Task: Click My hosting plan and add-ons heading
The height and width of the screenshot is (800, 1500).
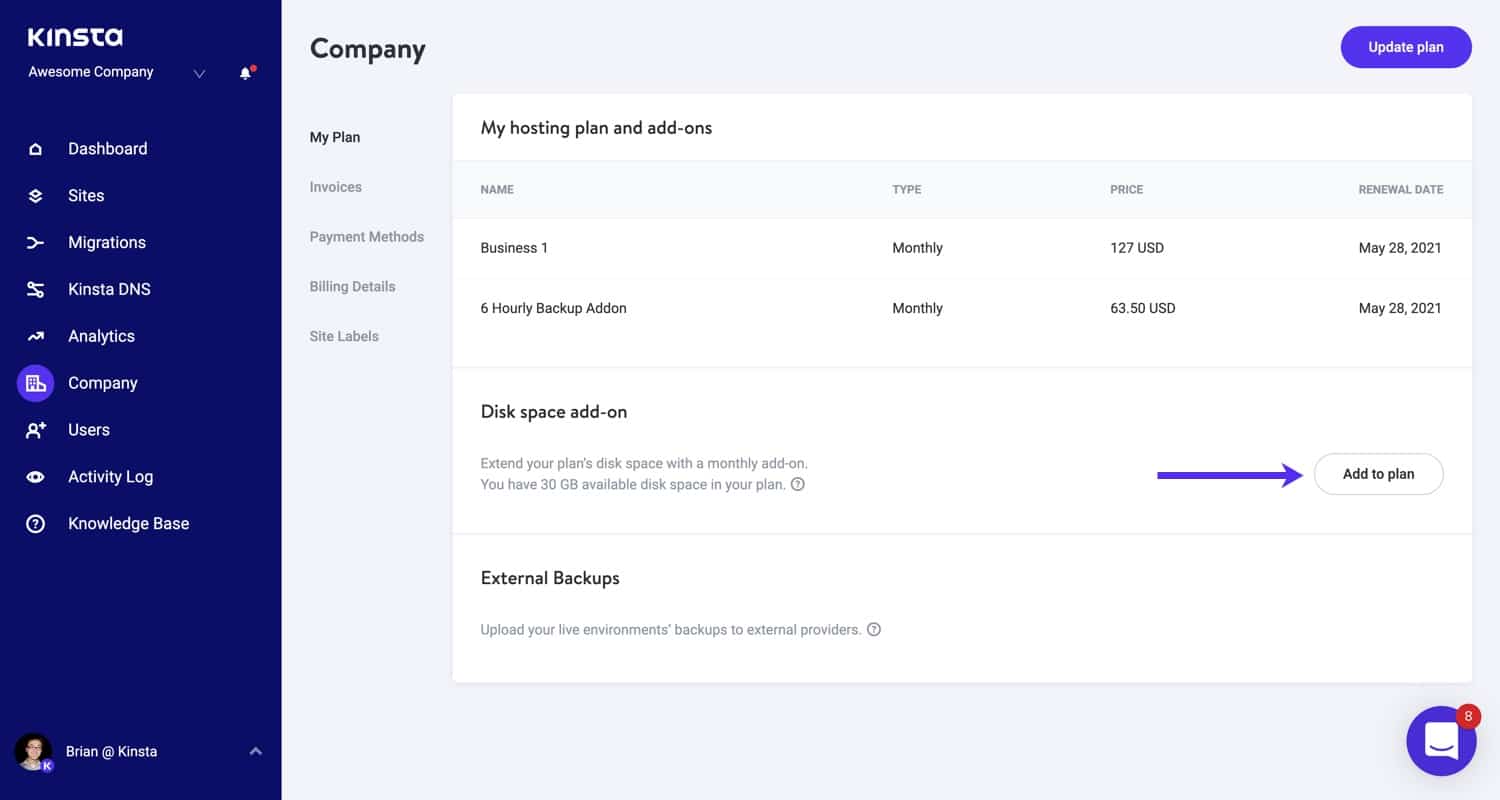Action: (x=596, y=128)
